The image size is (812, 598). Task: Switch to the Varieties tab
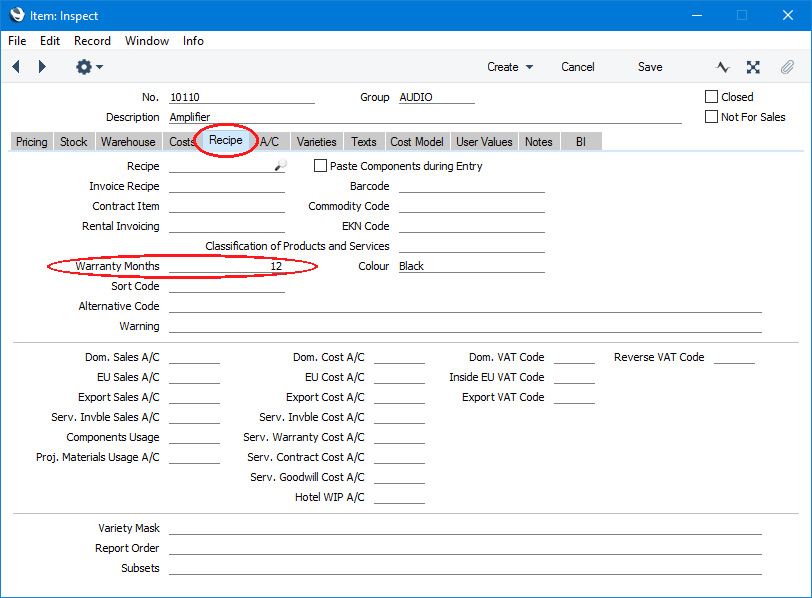(x=316, y=142)
